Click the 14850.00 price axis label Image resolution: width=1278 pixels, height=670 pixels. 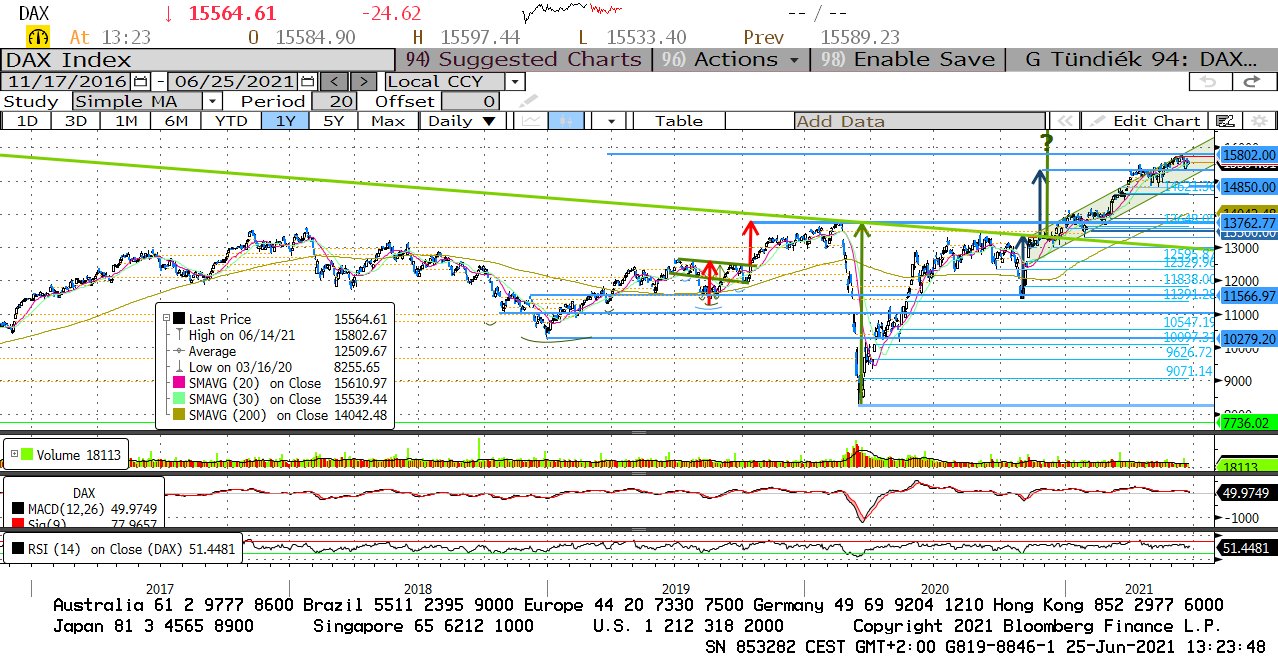click(x=1247, y=187)
